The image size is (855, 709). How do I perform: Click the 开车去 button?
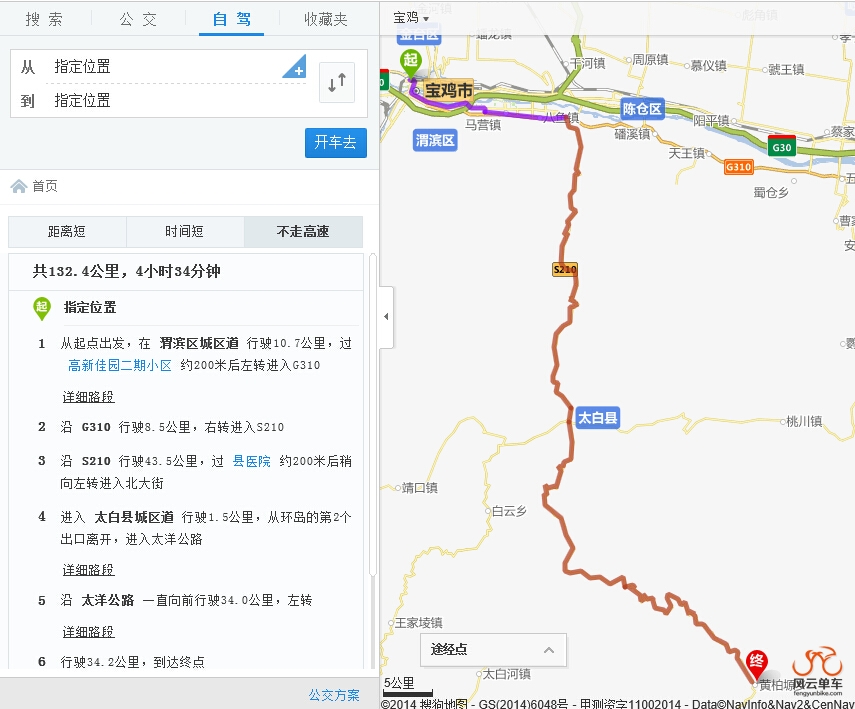pos(335,142)
